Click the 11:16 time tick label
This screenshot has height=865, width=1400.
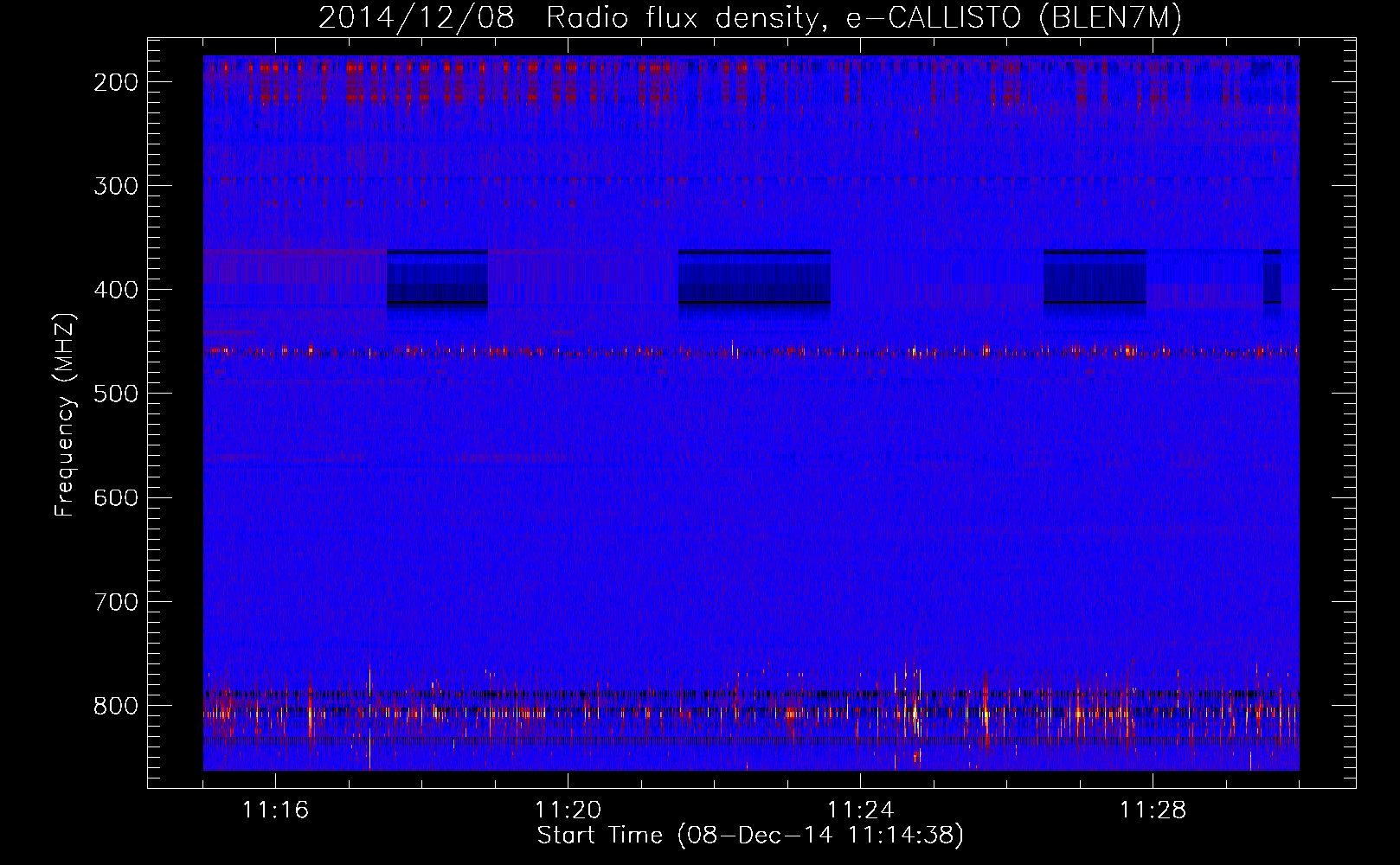coord(275,810)
